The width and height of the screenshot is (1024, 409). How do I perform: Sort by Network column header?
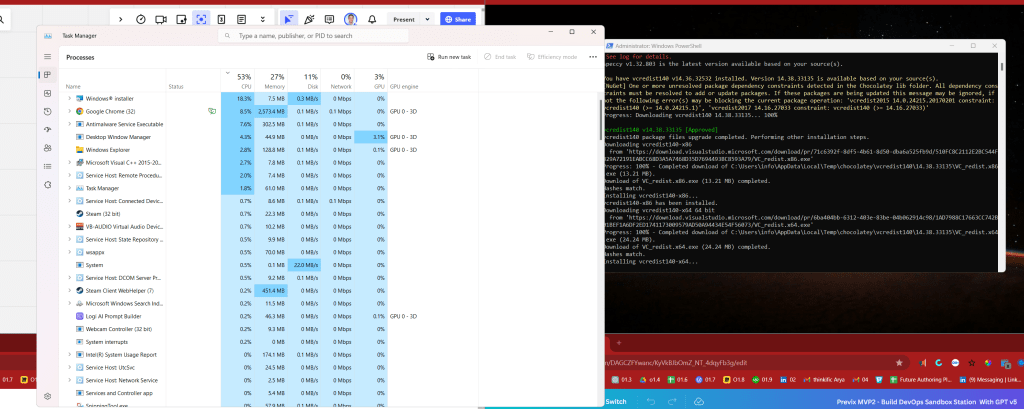[338, 80]
